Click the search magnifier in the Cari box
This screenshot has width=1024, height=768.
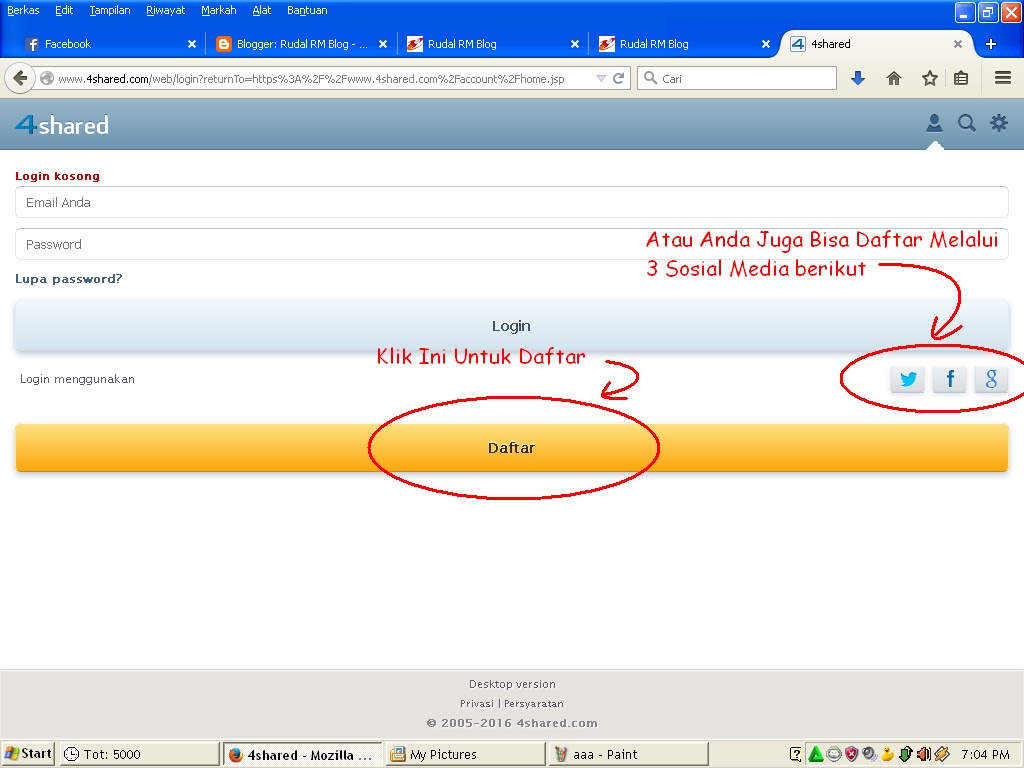650,78
